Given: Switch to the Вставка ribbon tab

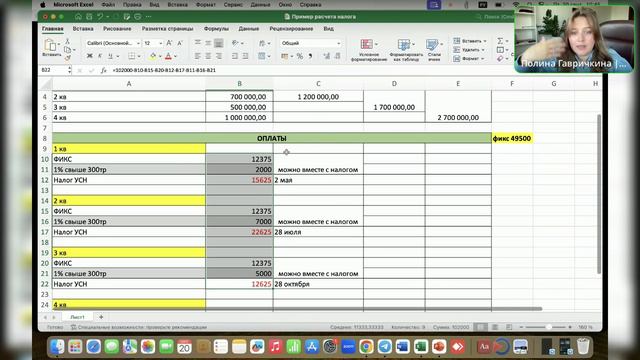Looking at the screenshot, I should pyautogui.click(x=83, y=29).
